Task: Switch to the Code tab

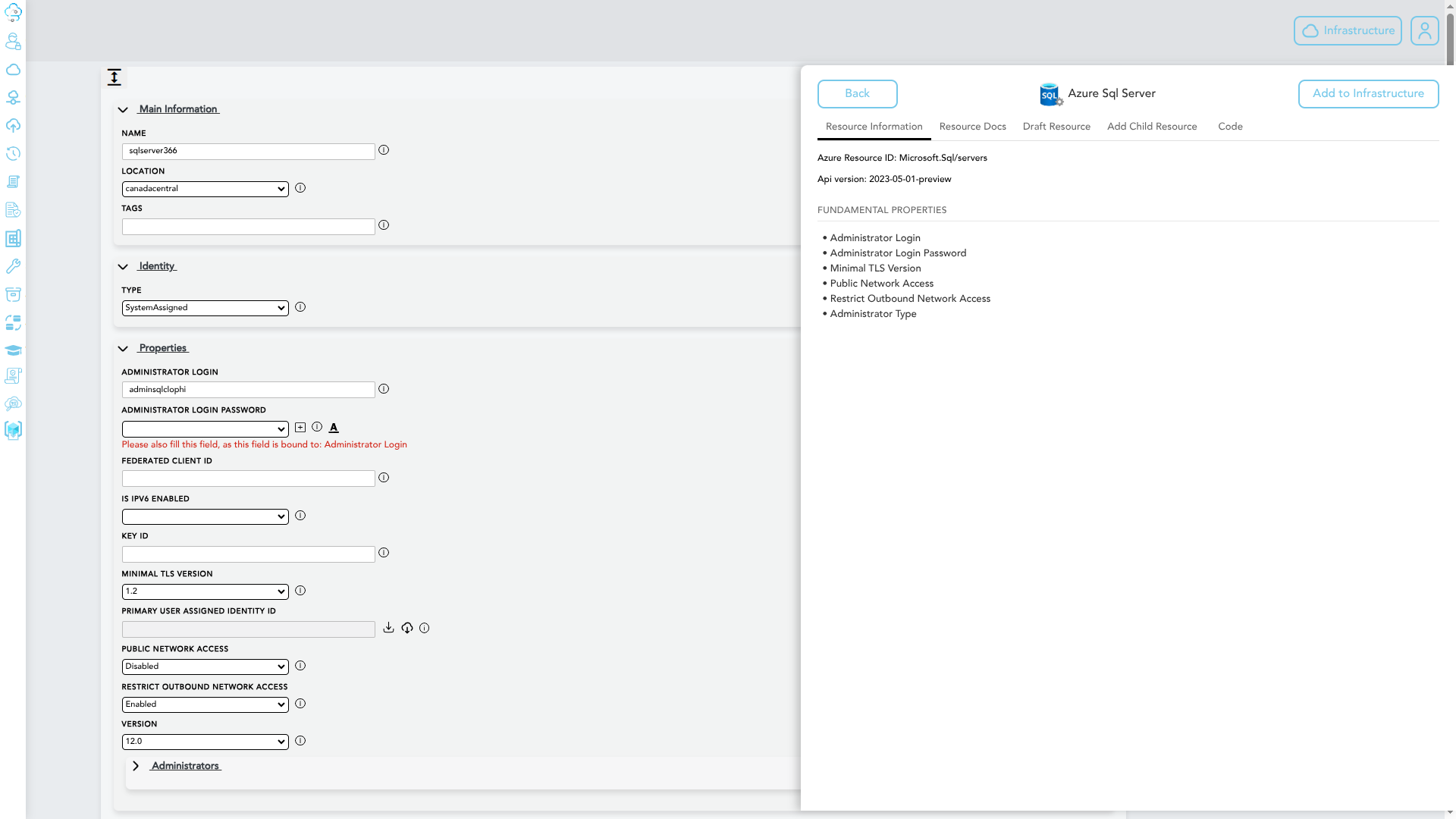Action: click(1230, 127)
